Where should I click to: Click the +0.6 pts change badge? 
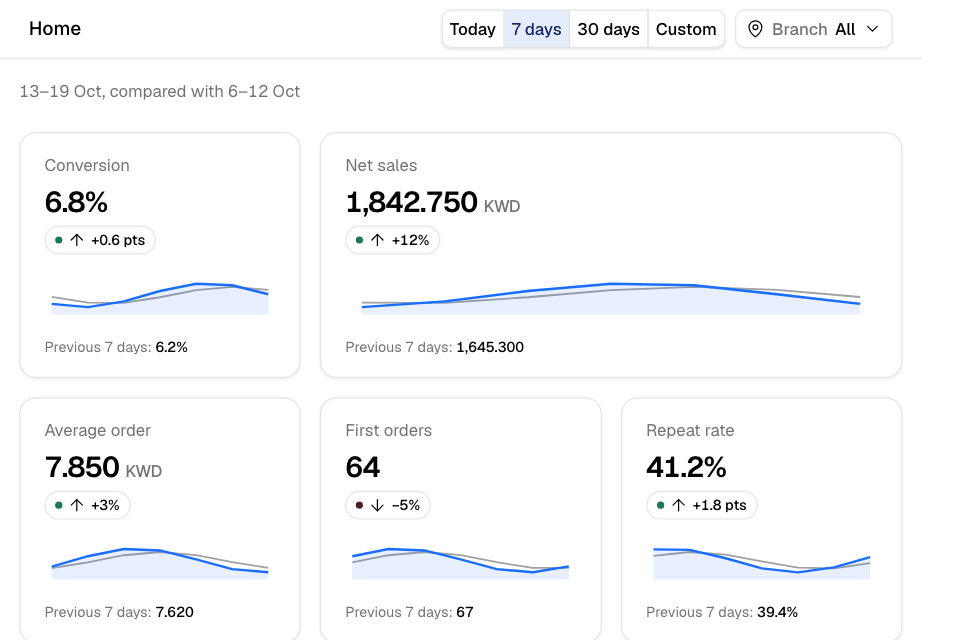coord(100,240)
